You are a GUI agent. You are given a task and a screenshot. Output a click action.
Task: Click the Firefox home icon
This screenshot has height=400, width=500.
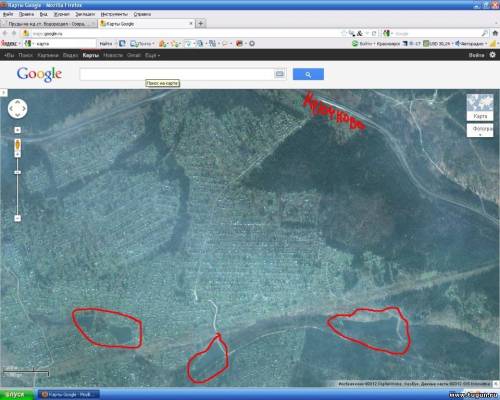point(495,33)
